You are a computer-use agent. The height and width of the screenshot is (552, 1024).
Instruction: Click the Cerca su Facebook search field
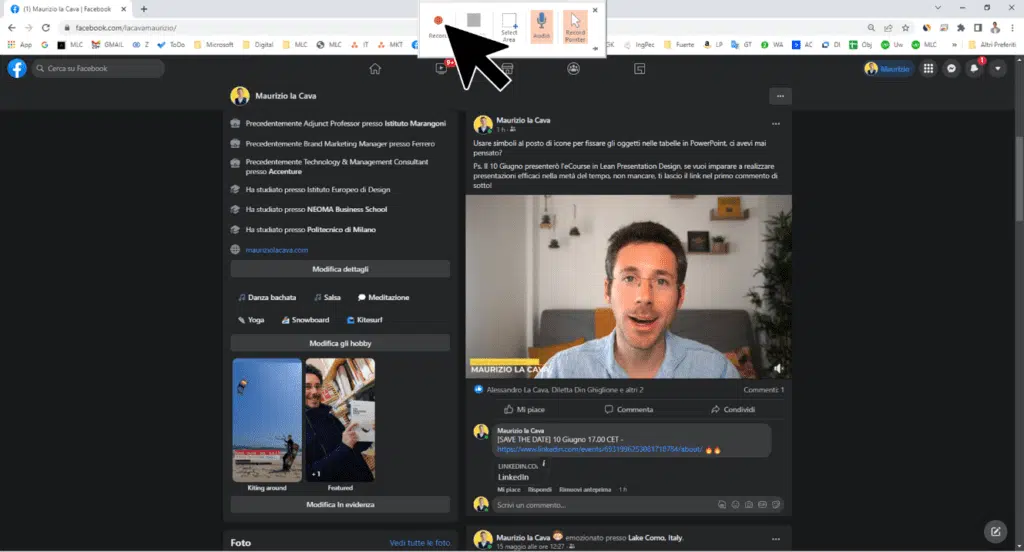pyautogui.click(x=95, y=69)
